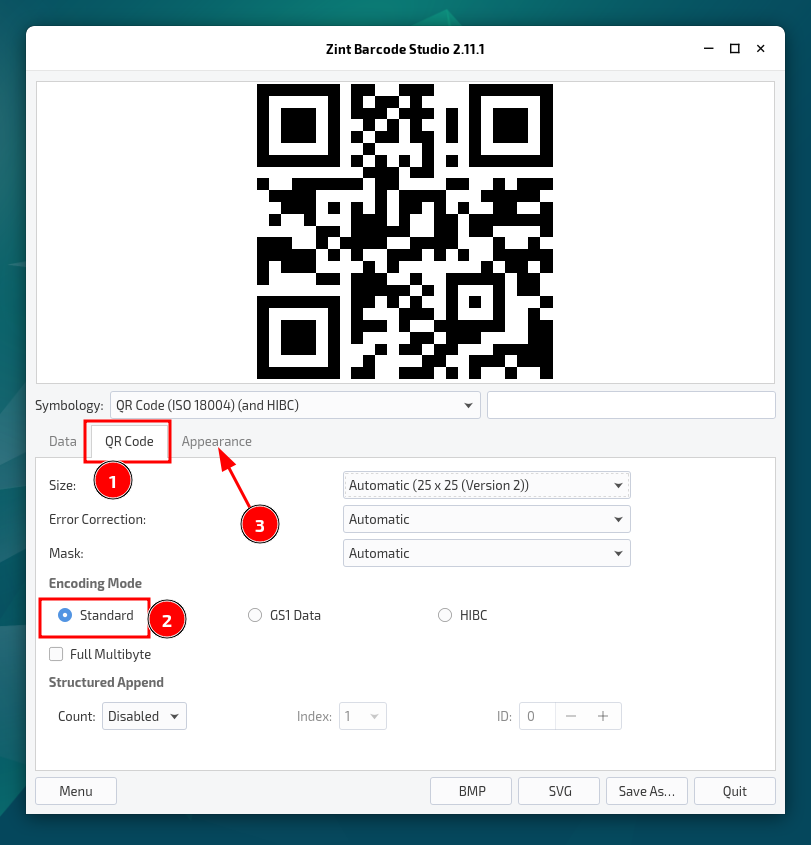Close the Zint Barcode Studio window

coord(760,49)
